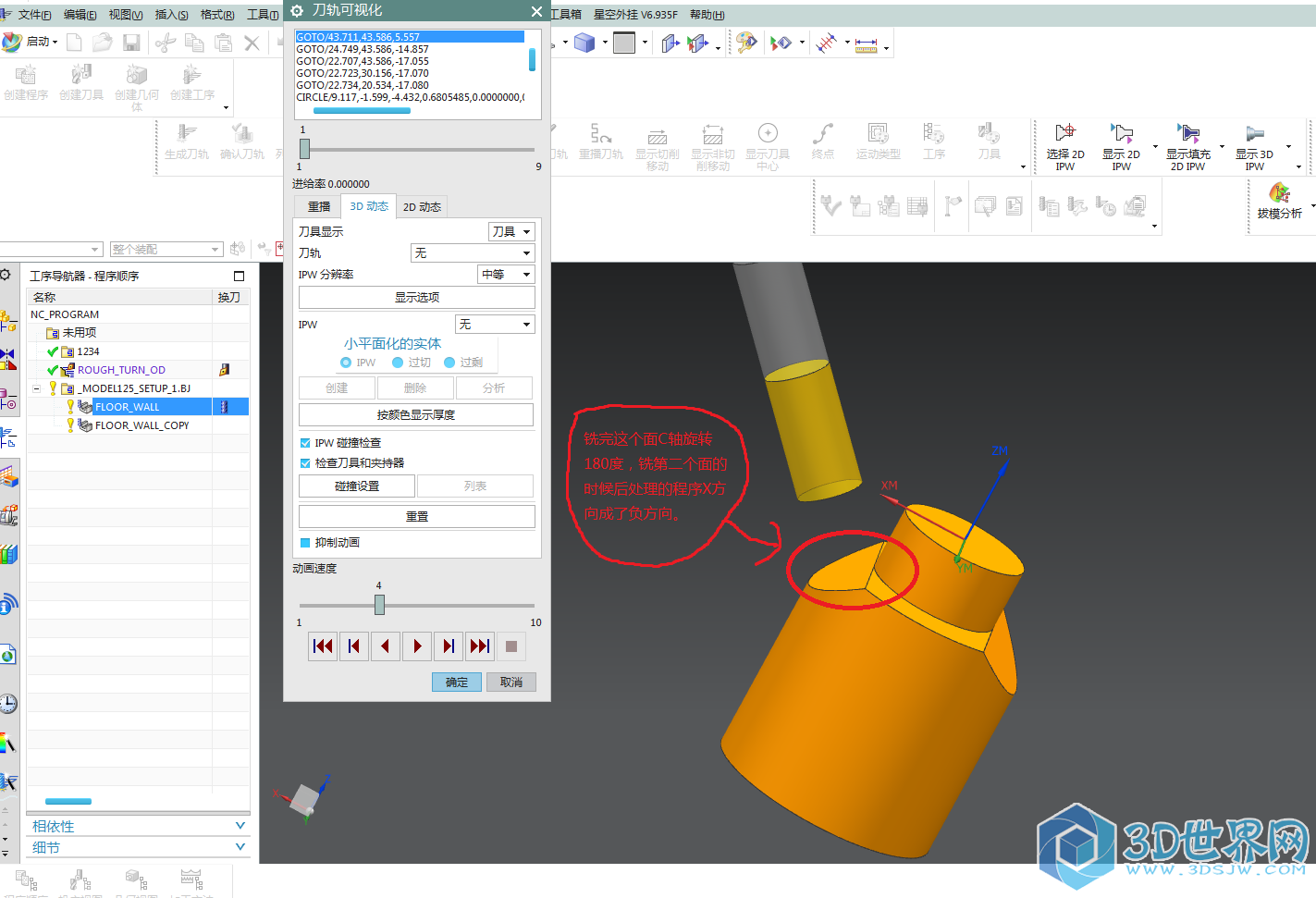Select the ROUGH_TURN_OD operation

(121, 370)
